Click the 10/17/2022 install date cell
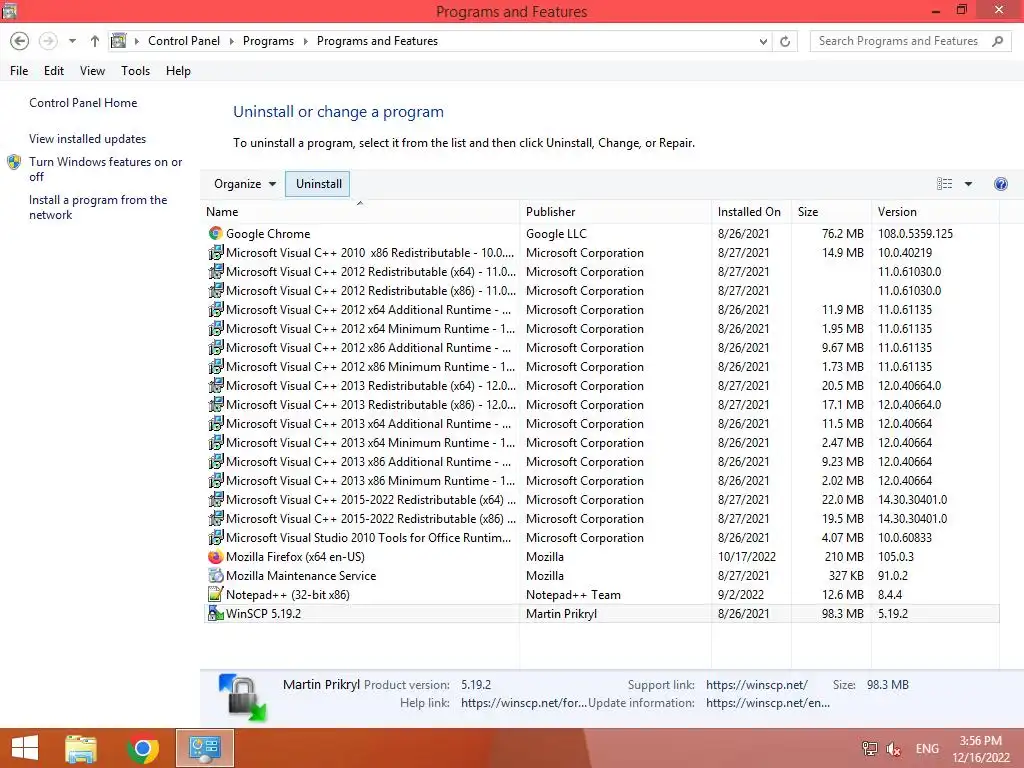The height and width of the screenshot is (768, 1024). (x=747, y=556)
